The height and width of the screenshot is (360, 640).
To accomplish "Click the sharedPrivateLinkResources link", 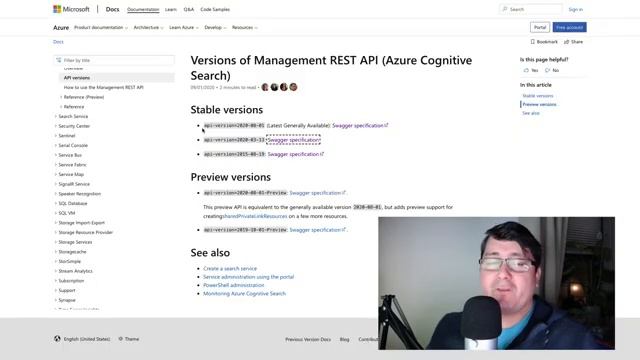I will tap(256, 216).
